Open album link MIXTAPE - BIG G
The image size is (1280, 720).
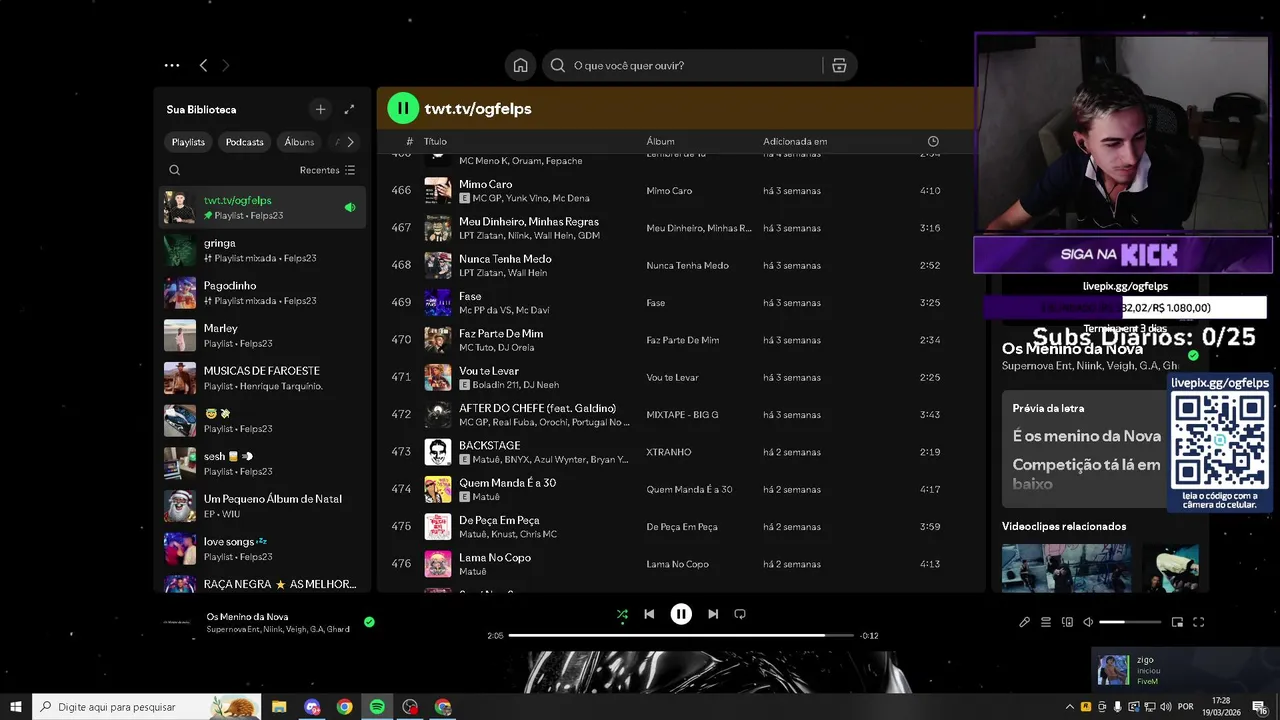coord(682,414)
